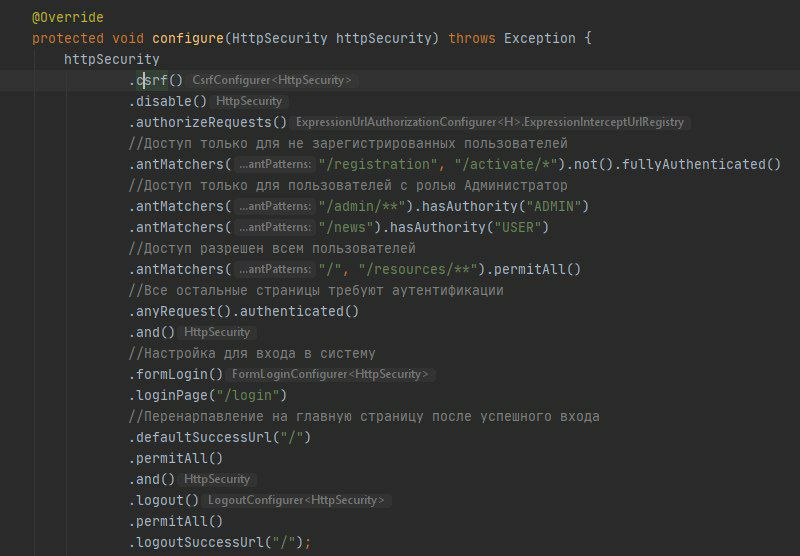
Task: Click the 'protected' keyword
Action: 67,38
